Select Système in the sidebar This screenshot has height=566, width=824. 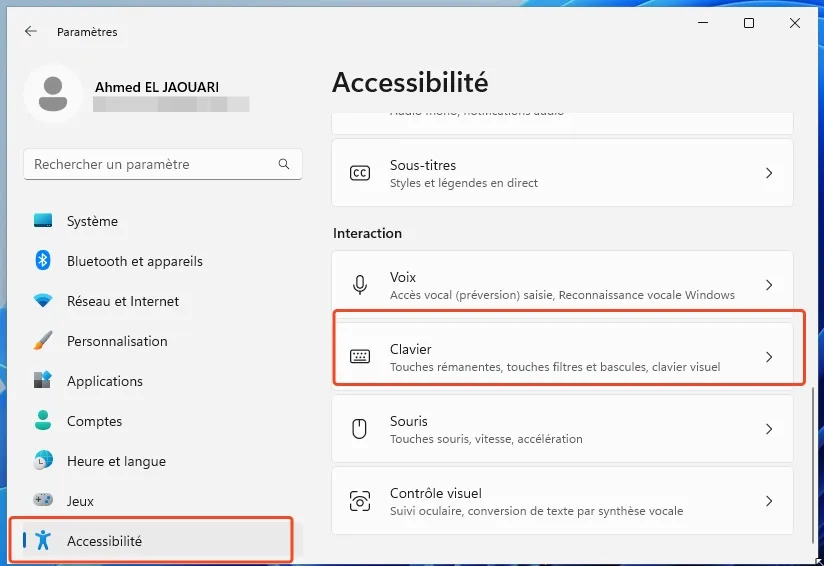coord(162,221)
